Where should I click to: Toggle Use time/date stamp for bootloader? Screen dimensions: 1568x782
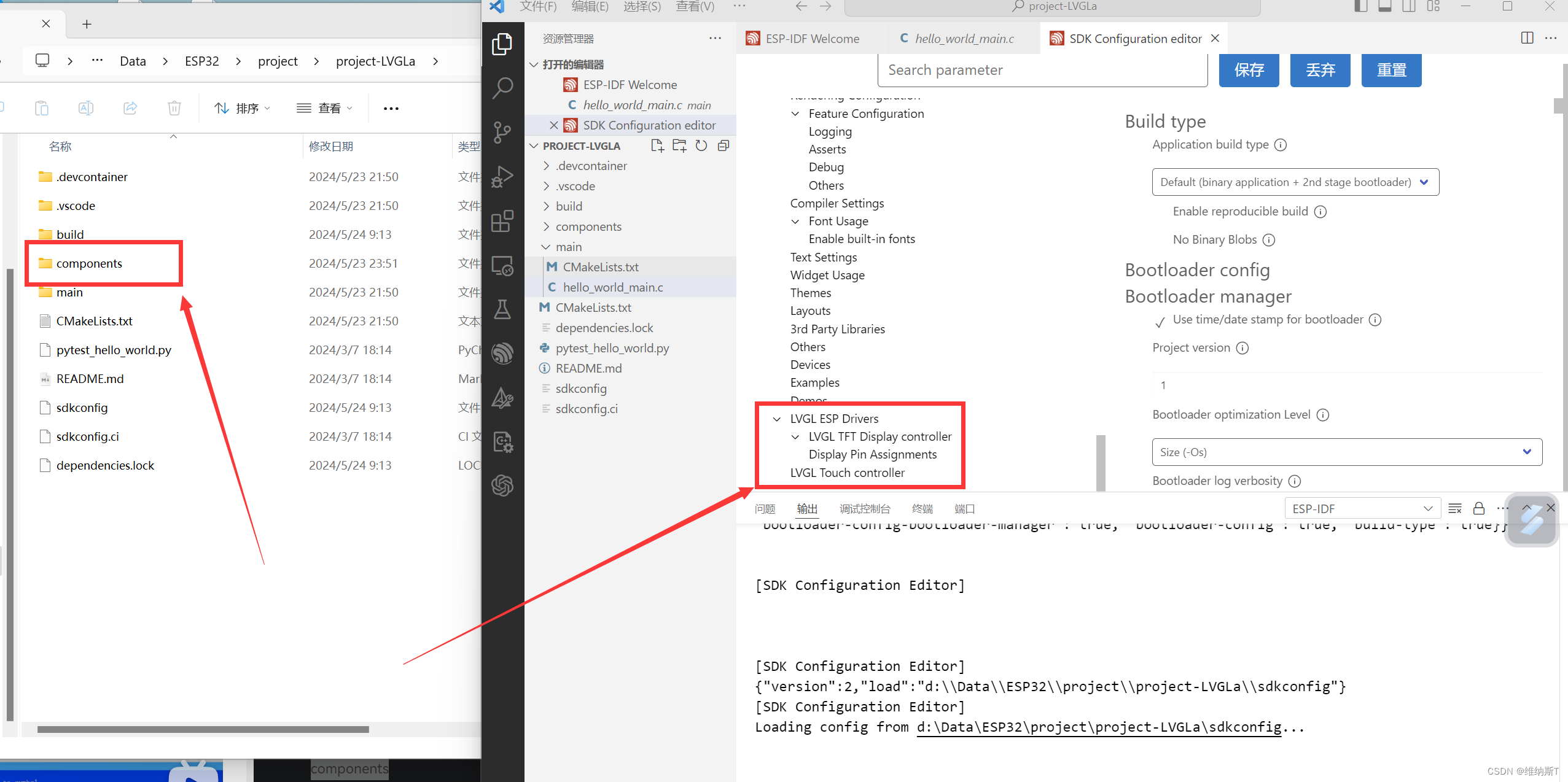click(1160, 322)
